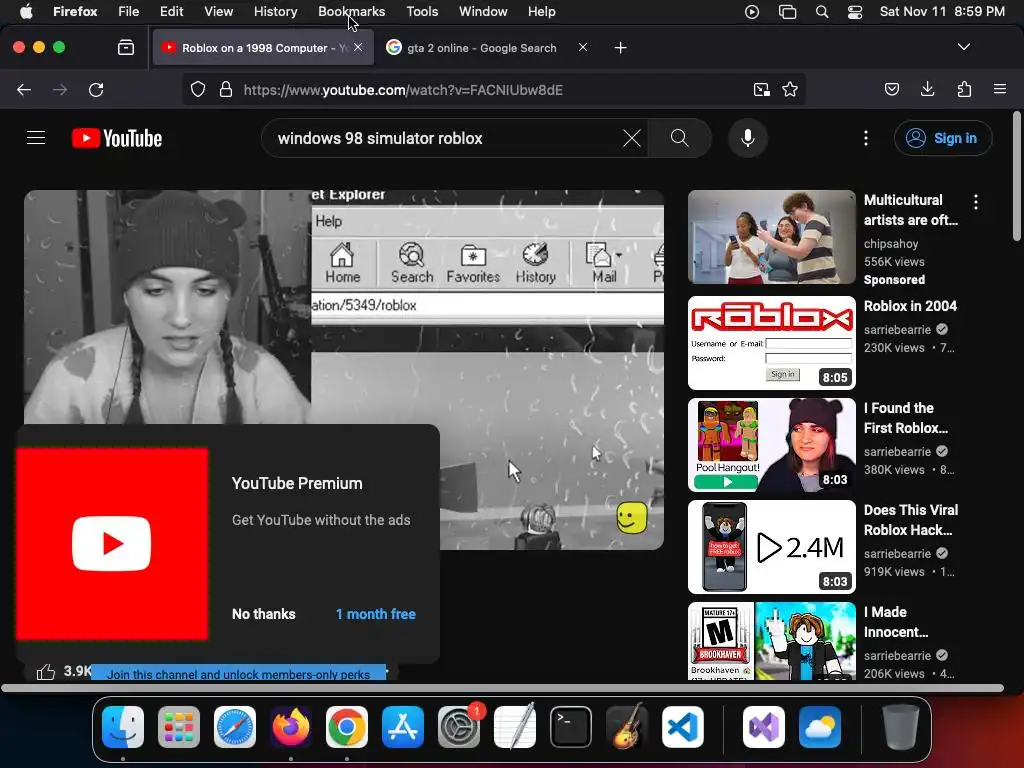Open Terminal from the Dock

point(571,727)
